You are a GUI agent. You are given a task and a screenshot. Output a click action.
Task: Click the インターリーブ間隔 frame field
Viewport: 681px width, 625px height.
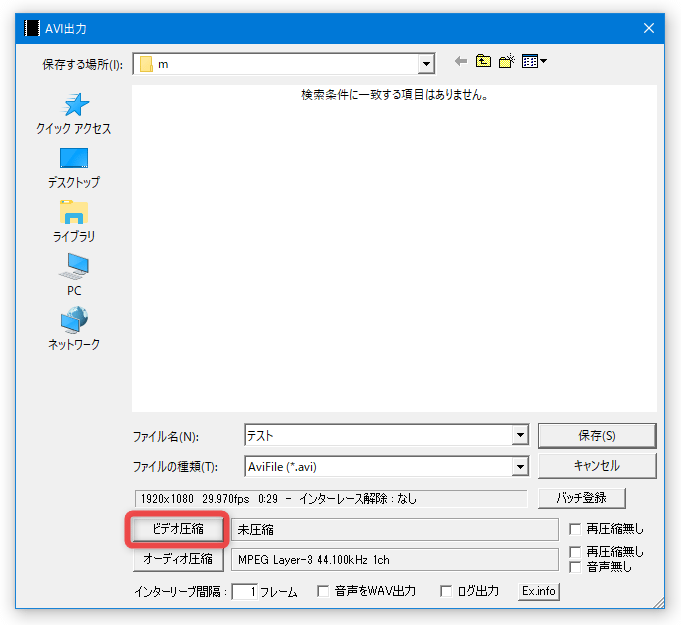pyautogui.click(x=245, y=592)
